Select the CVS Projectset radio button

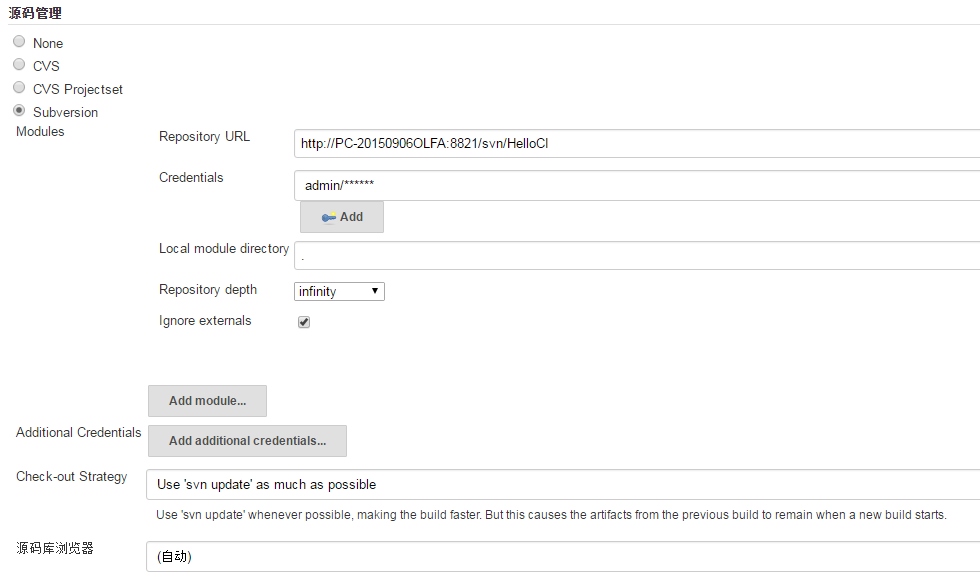pos(19,88)
